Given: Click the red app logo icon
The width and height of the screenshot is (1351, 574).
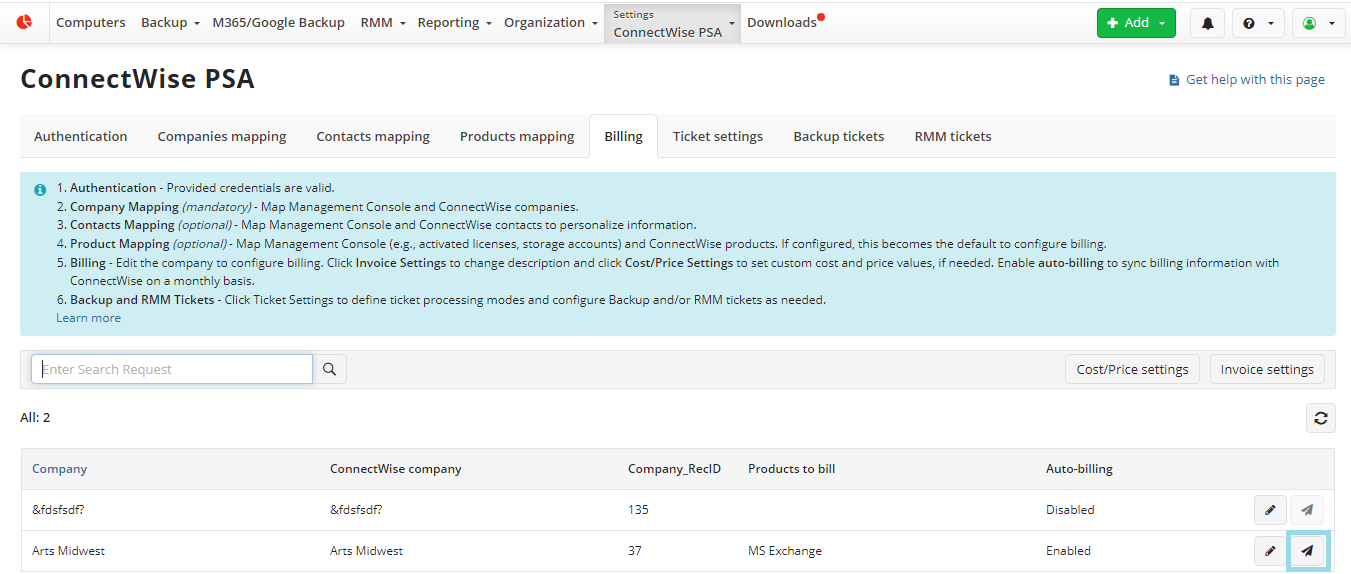Looking at the screenshot, I should tap(24, 22).
